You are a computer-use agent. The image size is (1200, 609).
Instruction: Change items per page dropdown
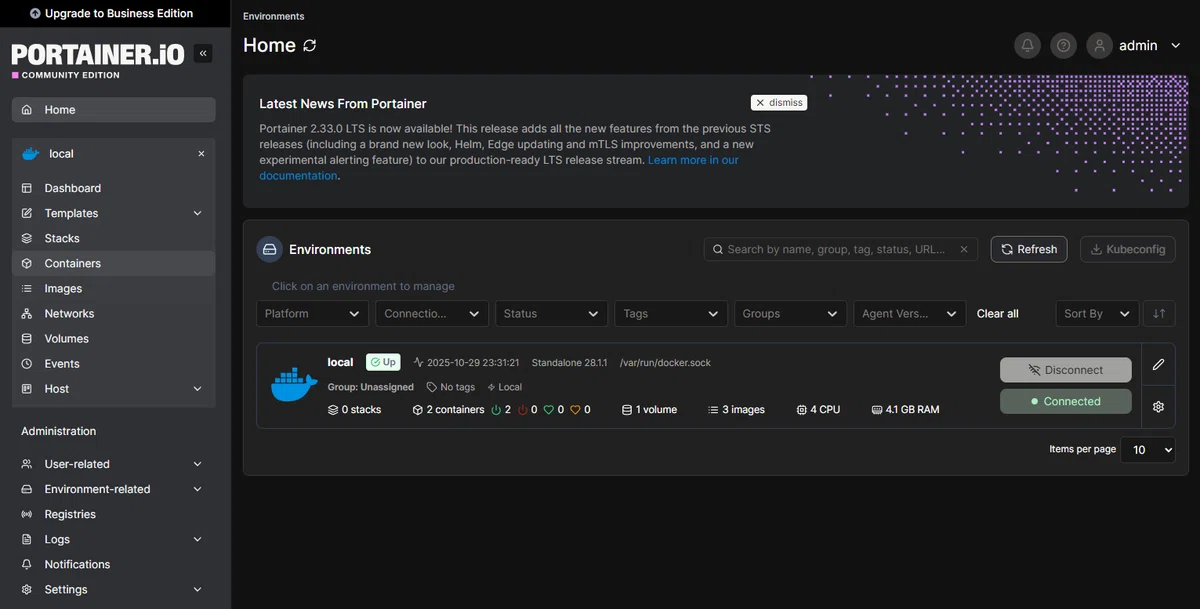pyautogui.click(x=1148, y=450)
